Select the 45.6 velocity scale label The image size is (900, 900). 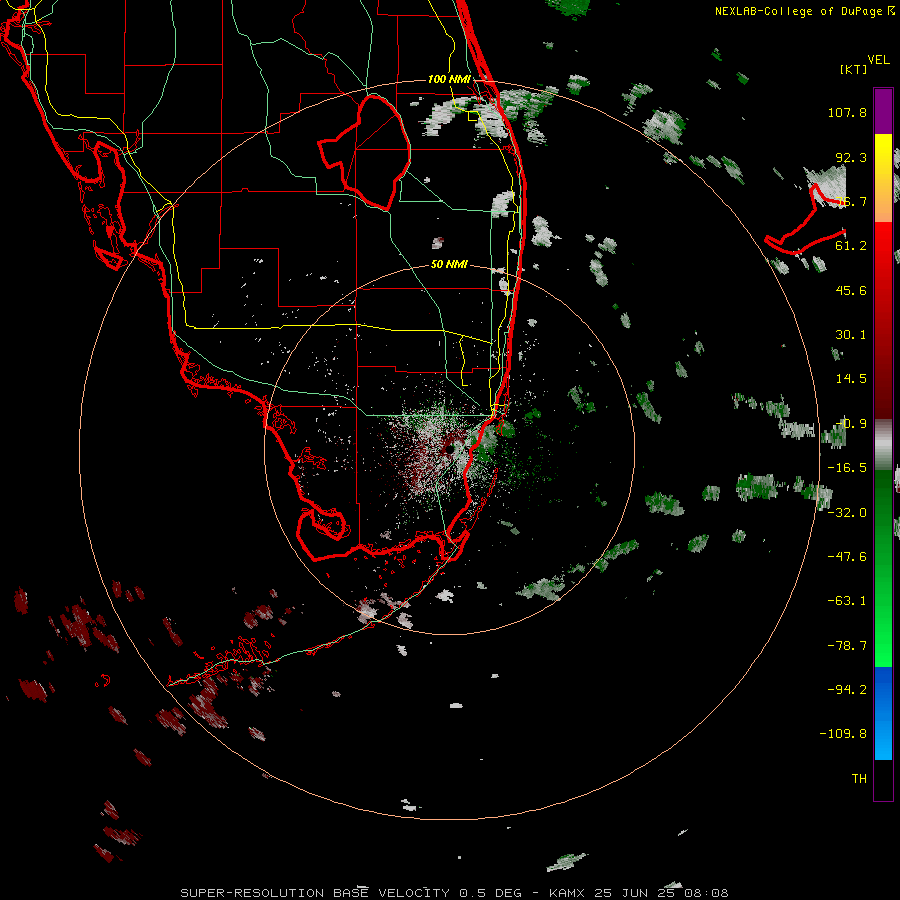pyautogui.click(x=851, y=290)
